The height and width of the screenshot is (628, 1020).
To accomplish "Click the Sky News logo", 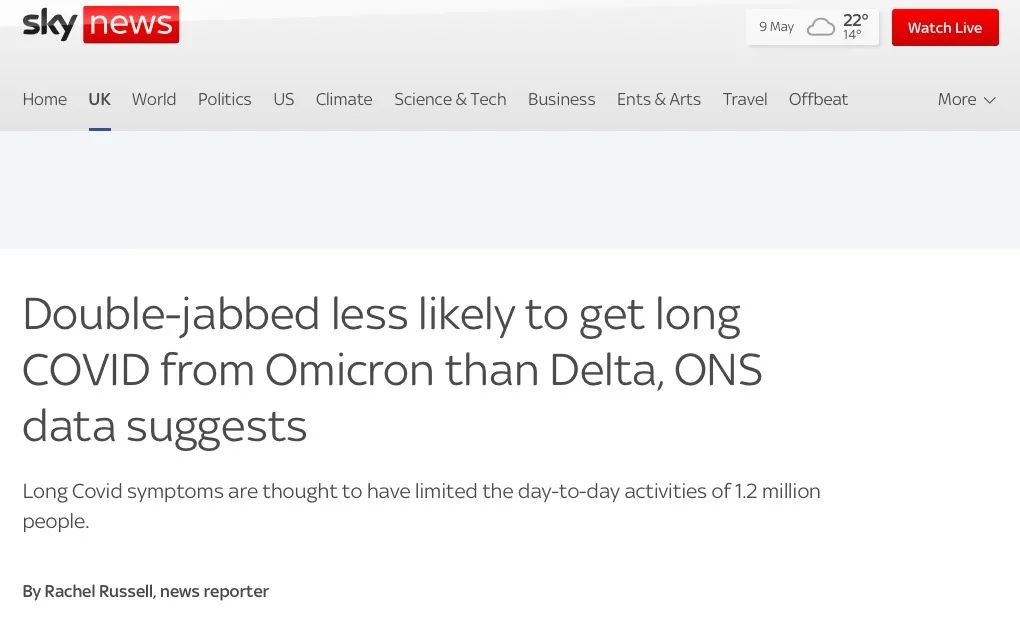I will point(100,25).
